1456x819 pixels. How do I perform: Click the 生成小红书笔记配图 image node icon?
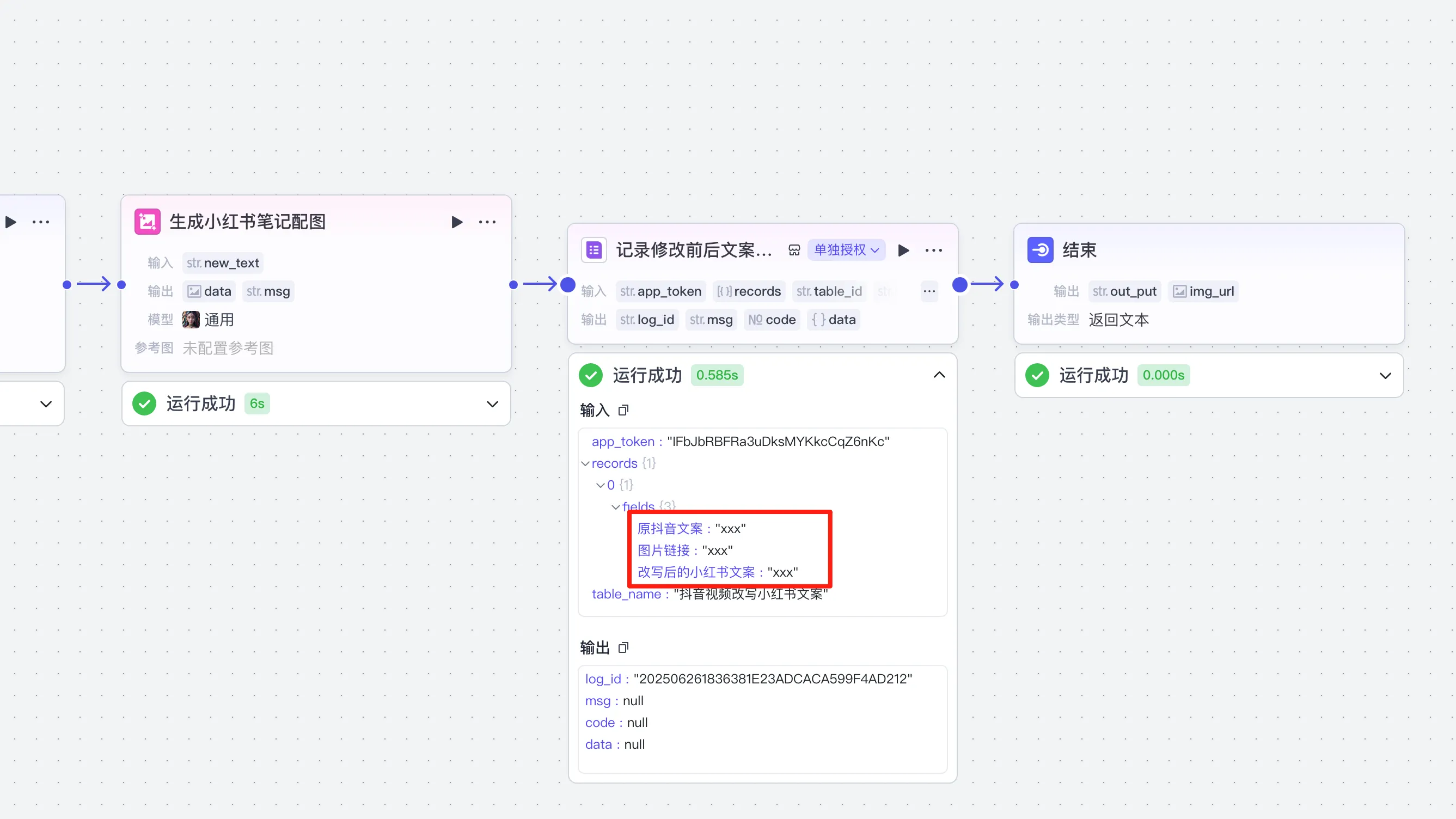[147, 222]
